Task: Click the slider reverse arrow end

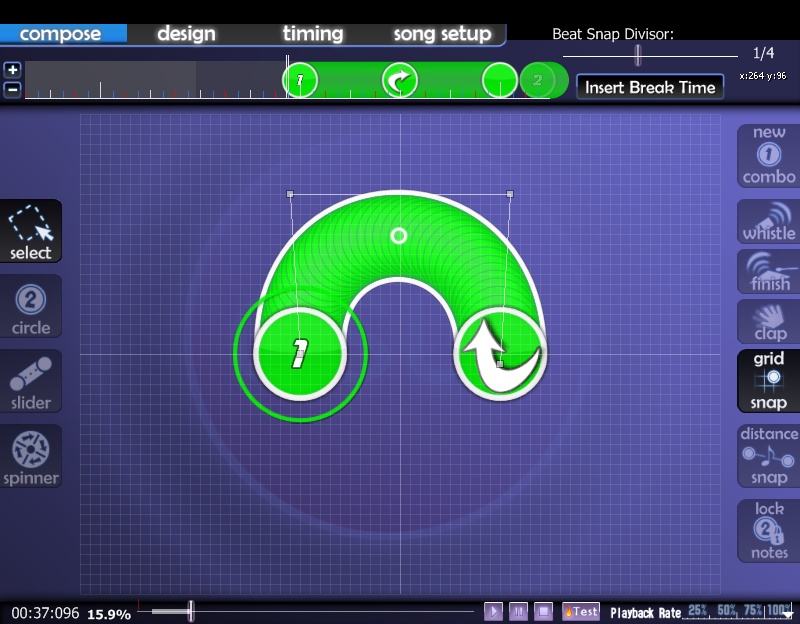Action: coord(500,354)
